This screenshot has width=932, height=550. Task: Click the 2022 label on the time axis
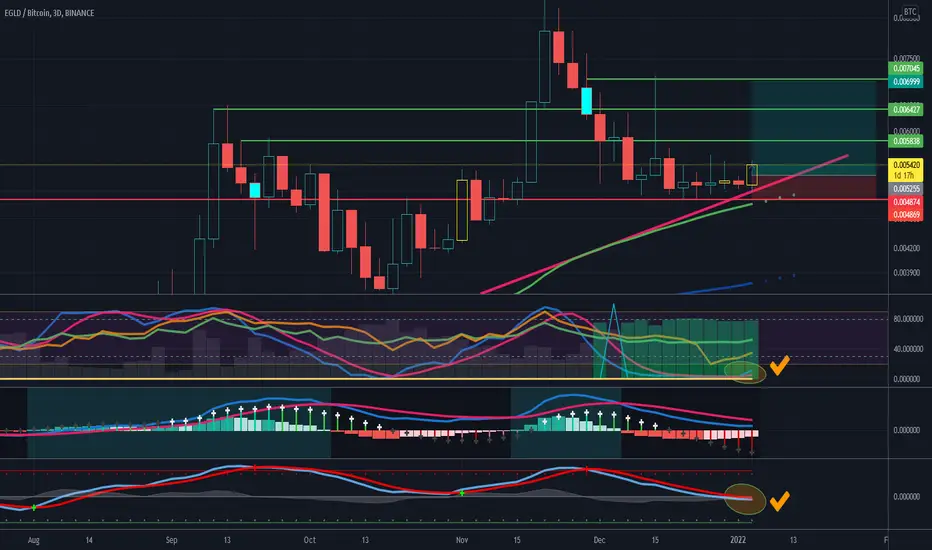point(738,540)
